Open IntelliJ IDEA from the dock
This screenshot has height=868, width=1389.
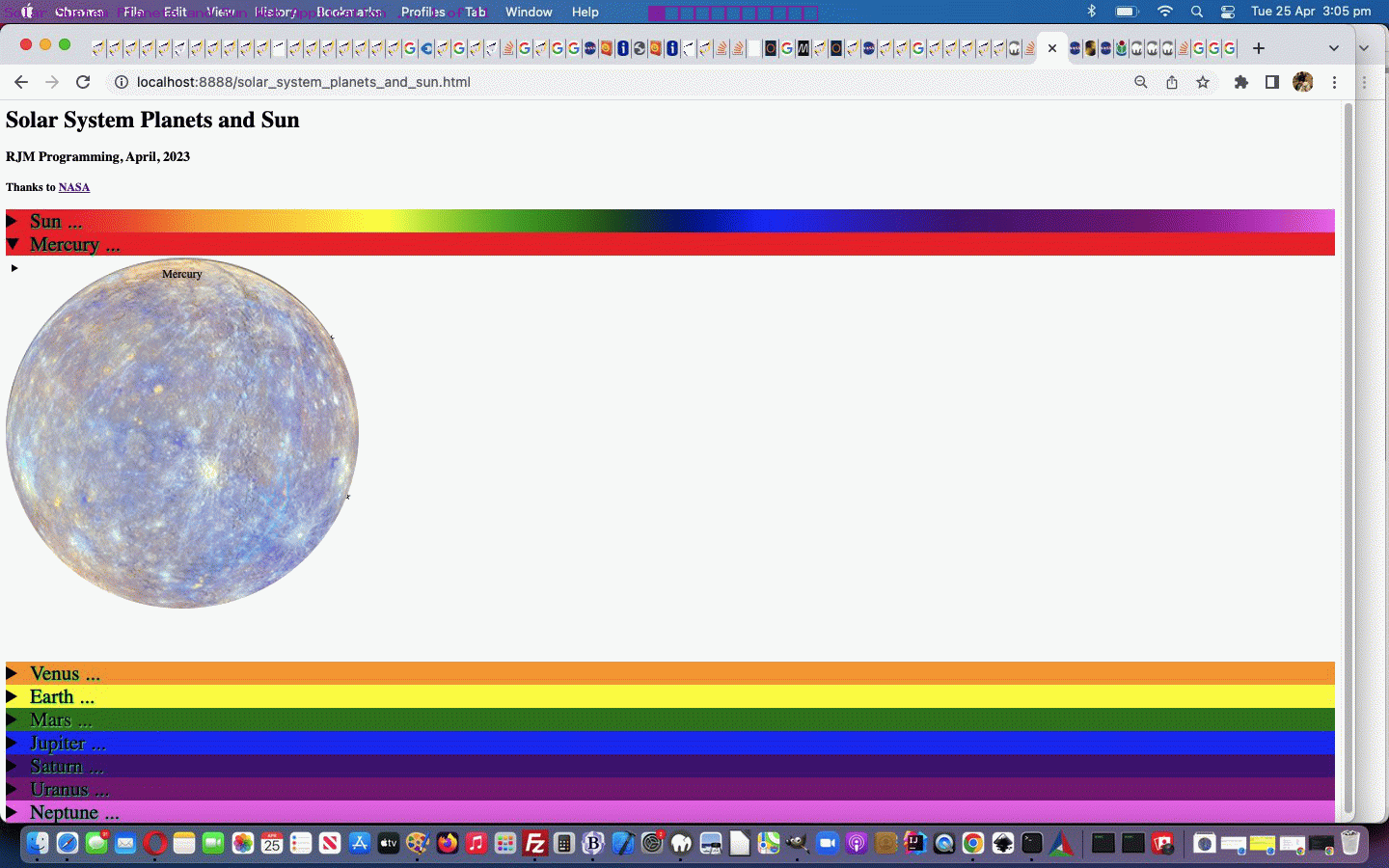click(x=914, y=844)
